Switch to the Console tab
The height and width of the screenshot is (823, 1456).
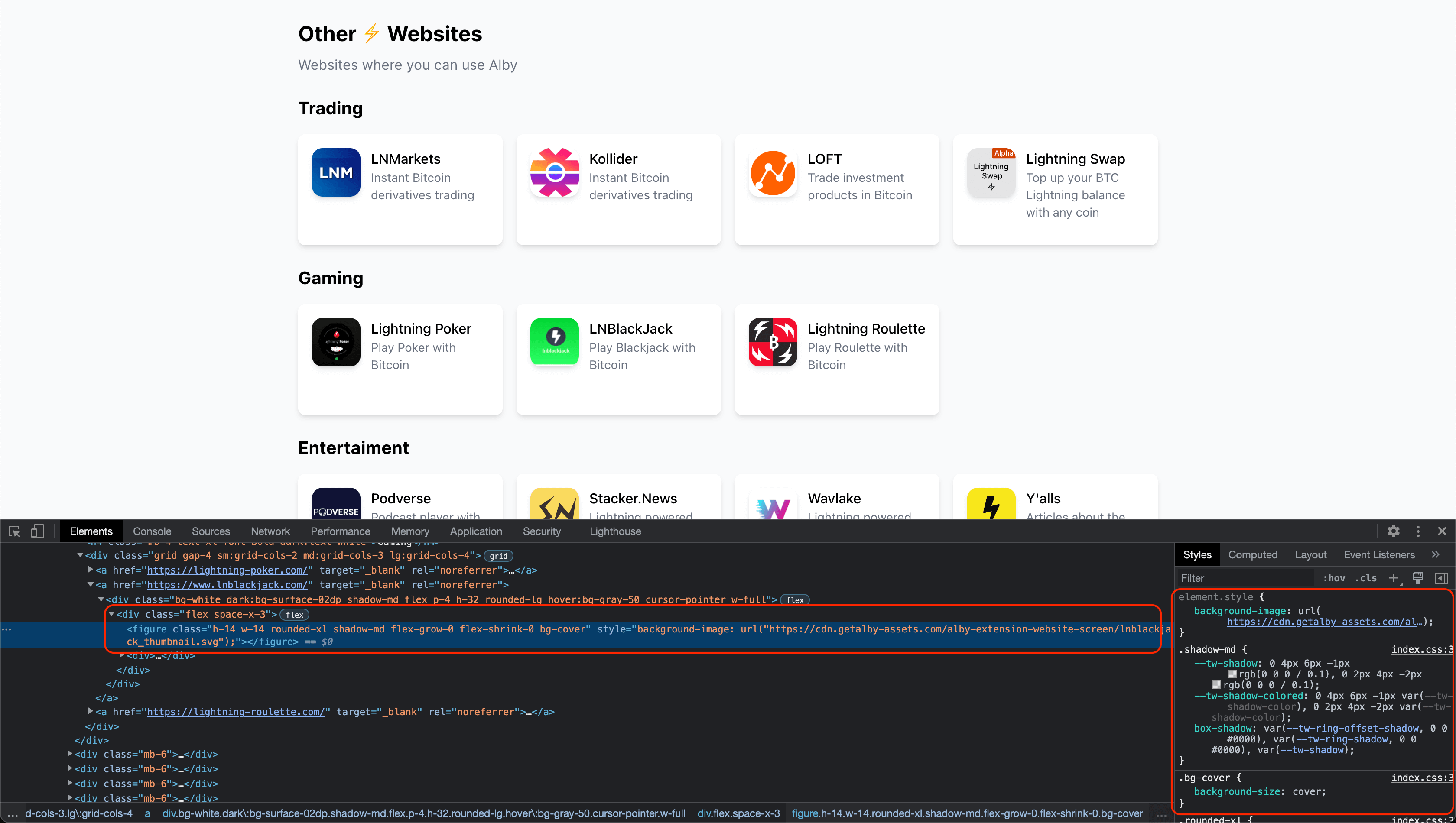click(x=152, y=531)
